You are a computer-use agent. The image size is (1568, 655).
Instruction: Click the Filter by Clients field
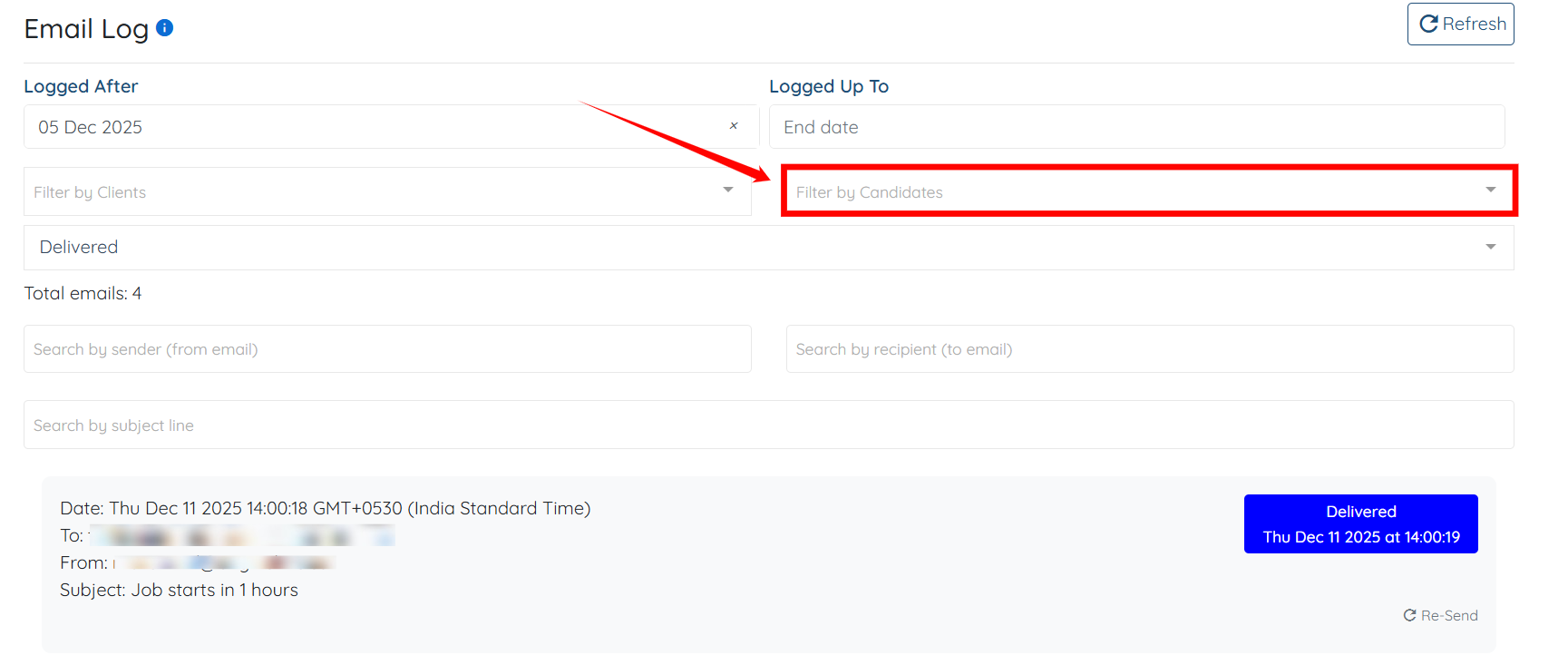click(x=387, y=191)
